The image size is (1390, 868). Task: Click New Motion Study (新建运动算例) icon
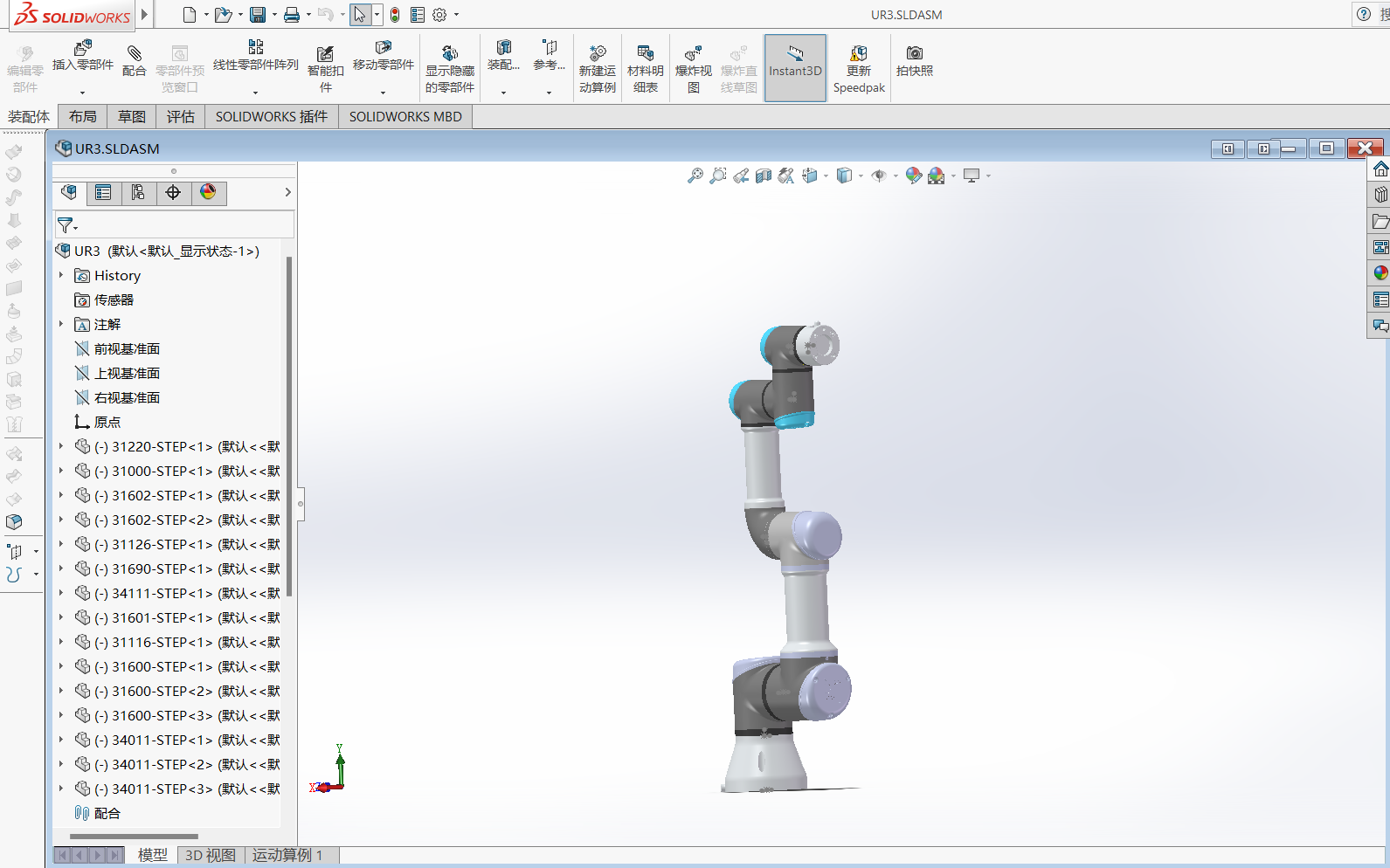coord(598,53)
